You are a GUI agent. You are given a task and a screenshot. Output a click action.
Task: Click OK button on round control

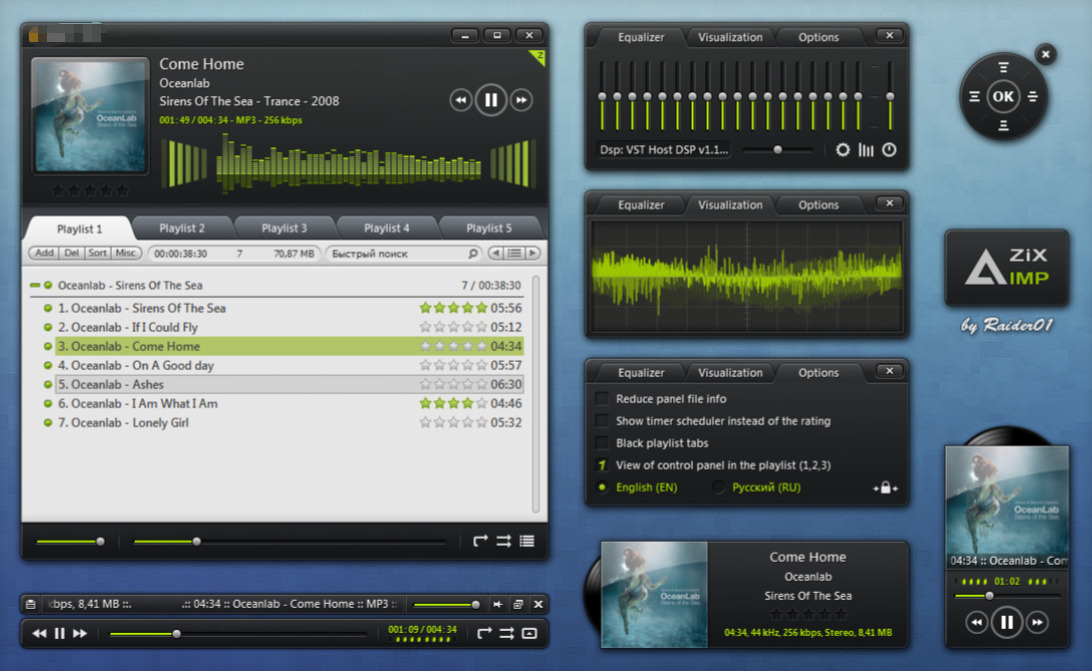1003,96
